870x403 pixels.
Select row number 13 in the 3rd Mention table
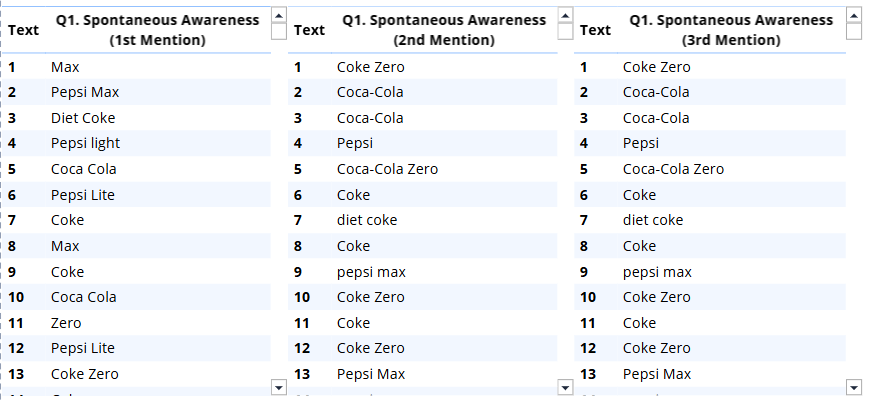click(x=589, y=374)
